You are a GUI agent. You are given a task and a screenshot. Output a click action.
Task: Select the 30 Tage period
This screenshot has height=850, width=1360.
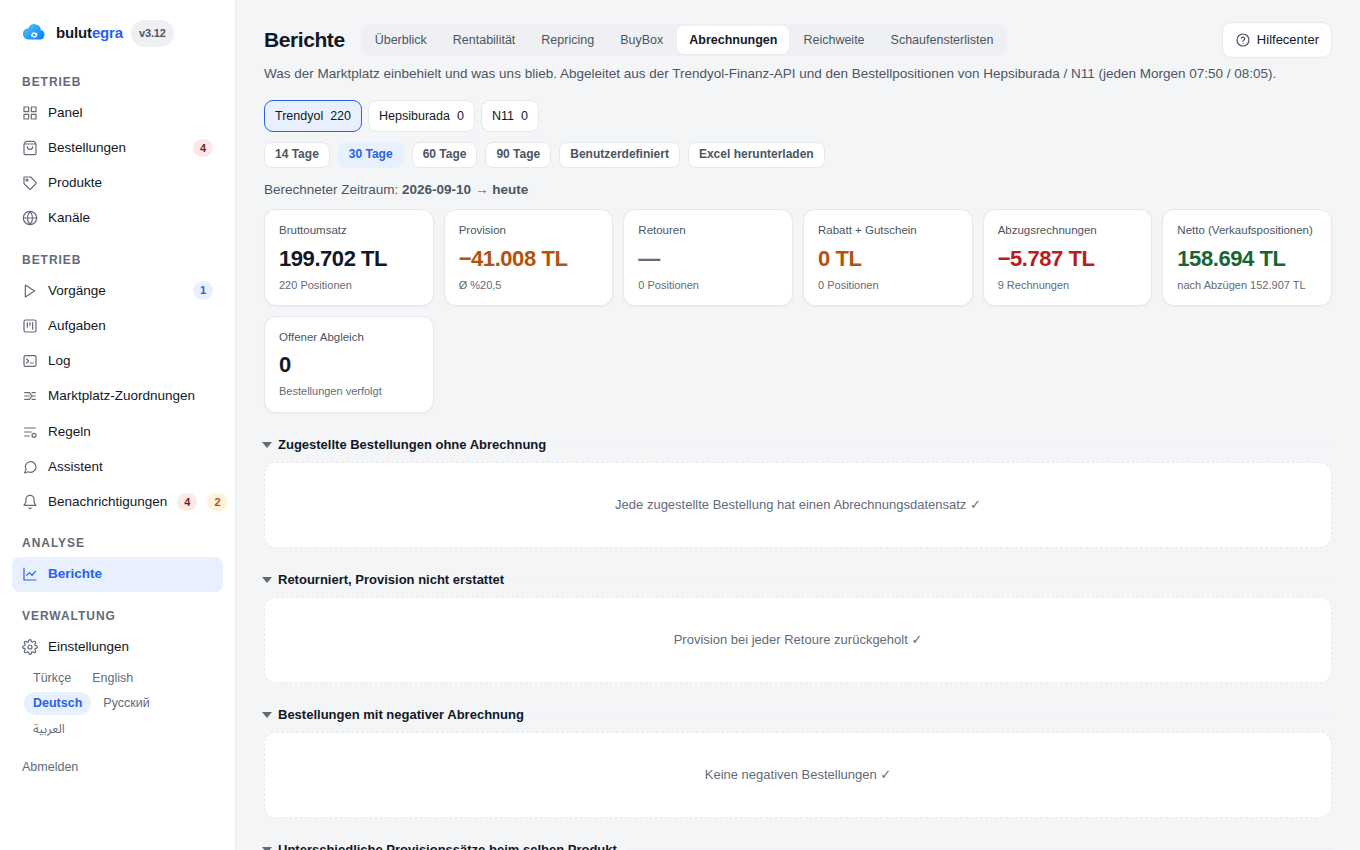[371, 154]
